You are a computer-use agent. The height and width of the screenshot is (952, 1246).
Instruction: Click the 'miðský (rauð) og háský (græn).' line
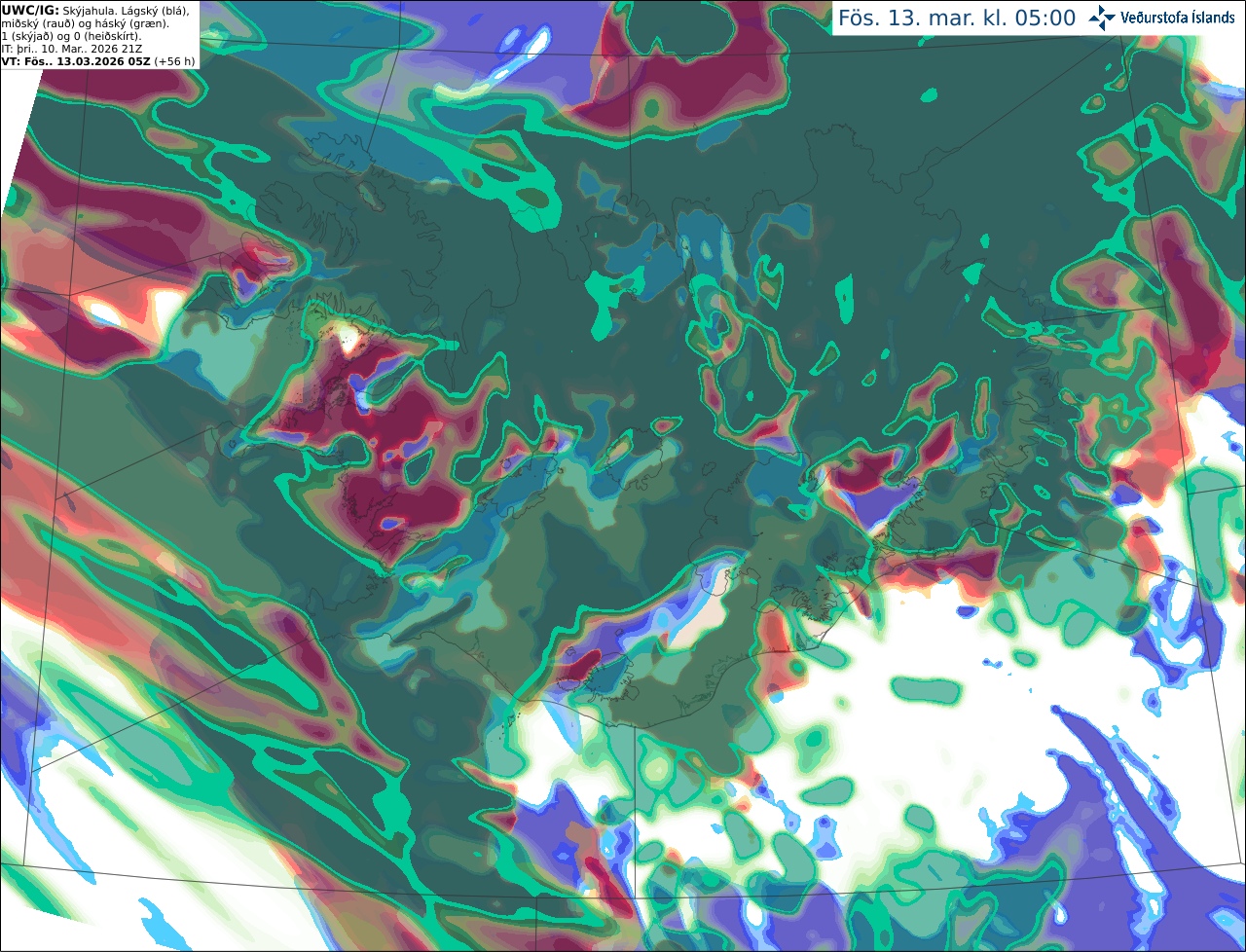85,22
